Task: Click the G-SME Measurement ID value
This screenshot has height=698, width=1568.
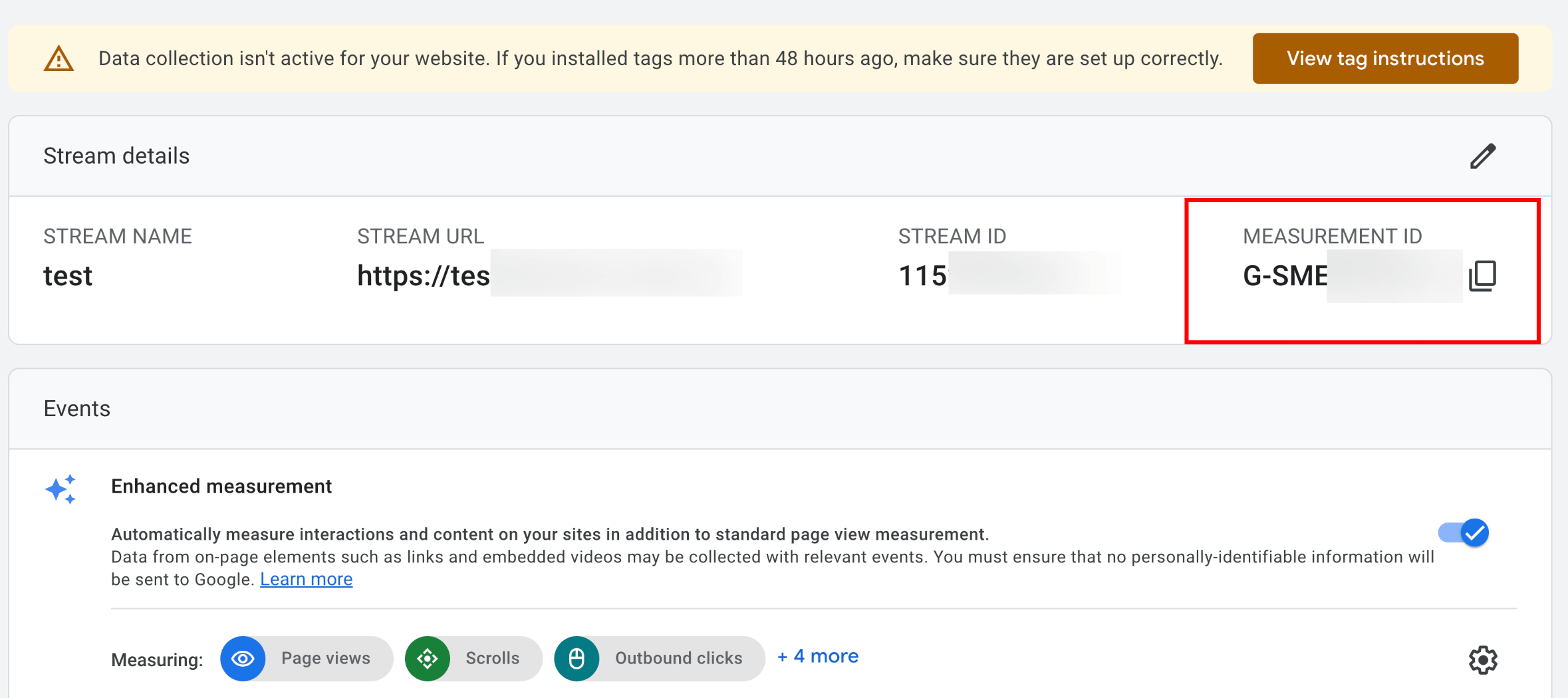Action: [x=1285, y=276]
